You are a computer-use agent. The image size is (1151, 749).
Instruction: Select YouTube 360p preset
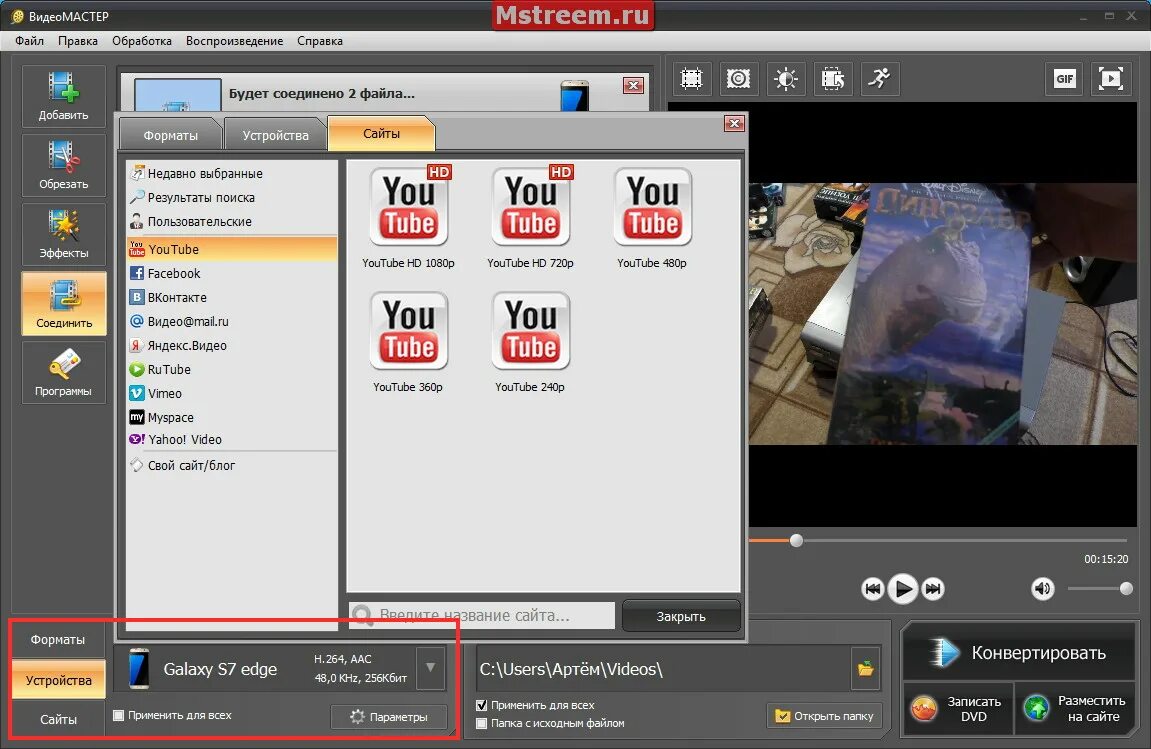(x=408, y=342)
